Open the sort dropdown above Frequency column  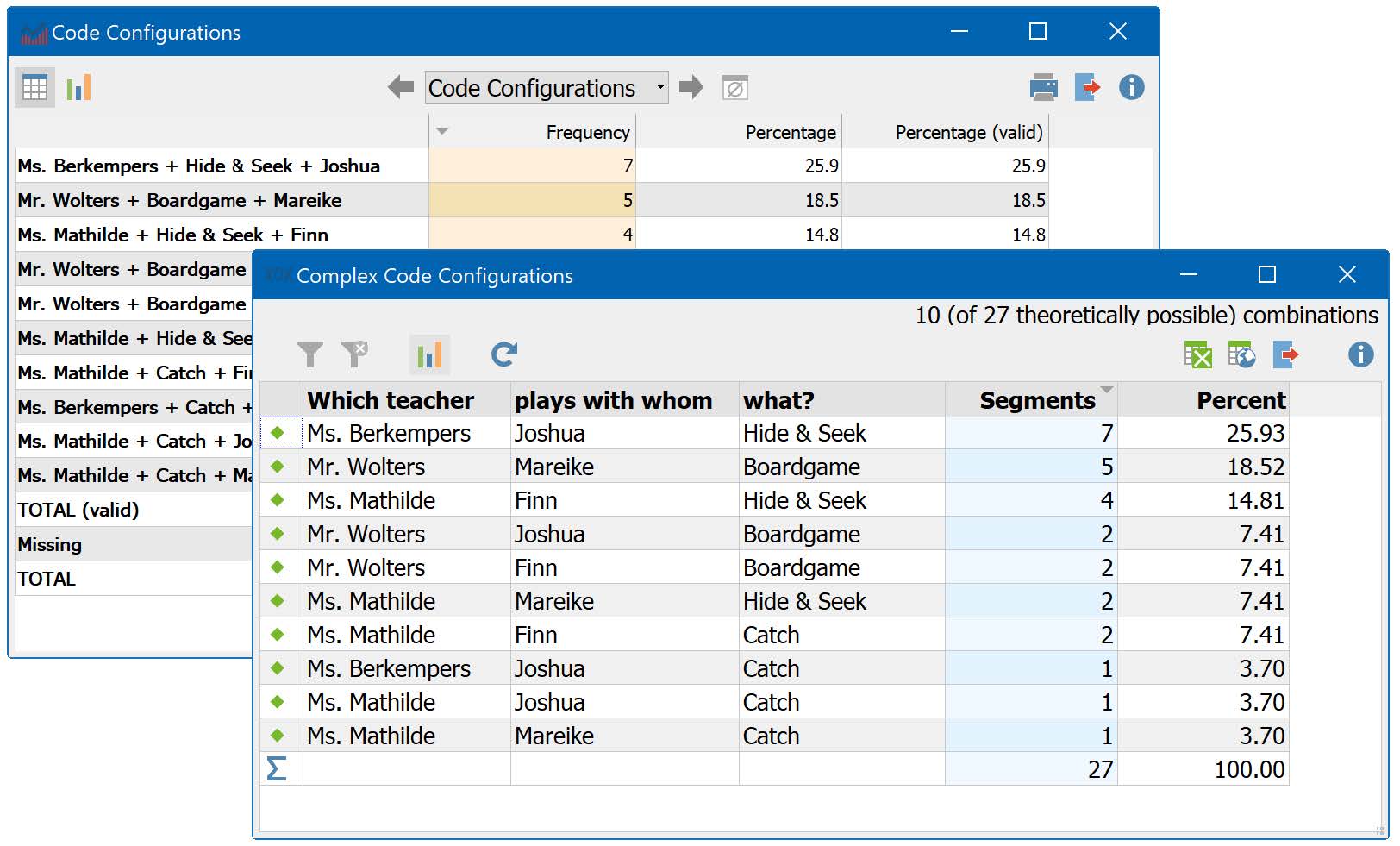[443, 131]
